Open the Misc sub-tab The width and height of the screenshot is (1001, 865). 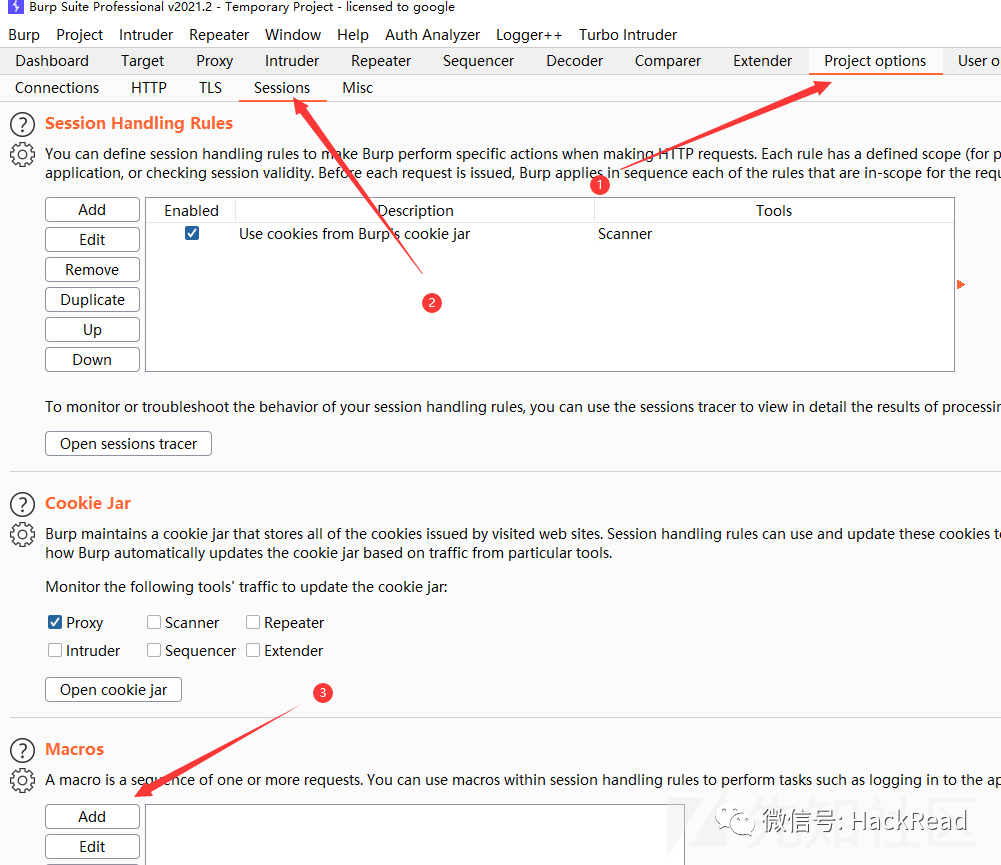[x=358, y=88]
